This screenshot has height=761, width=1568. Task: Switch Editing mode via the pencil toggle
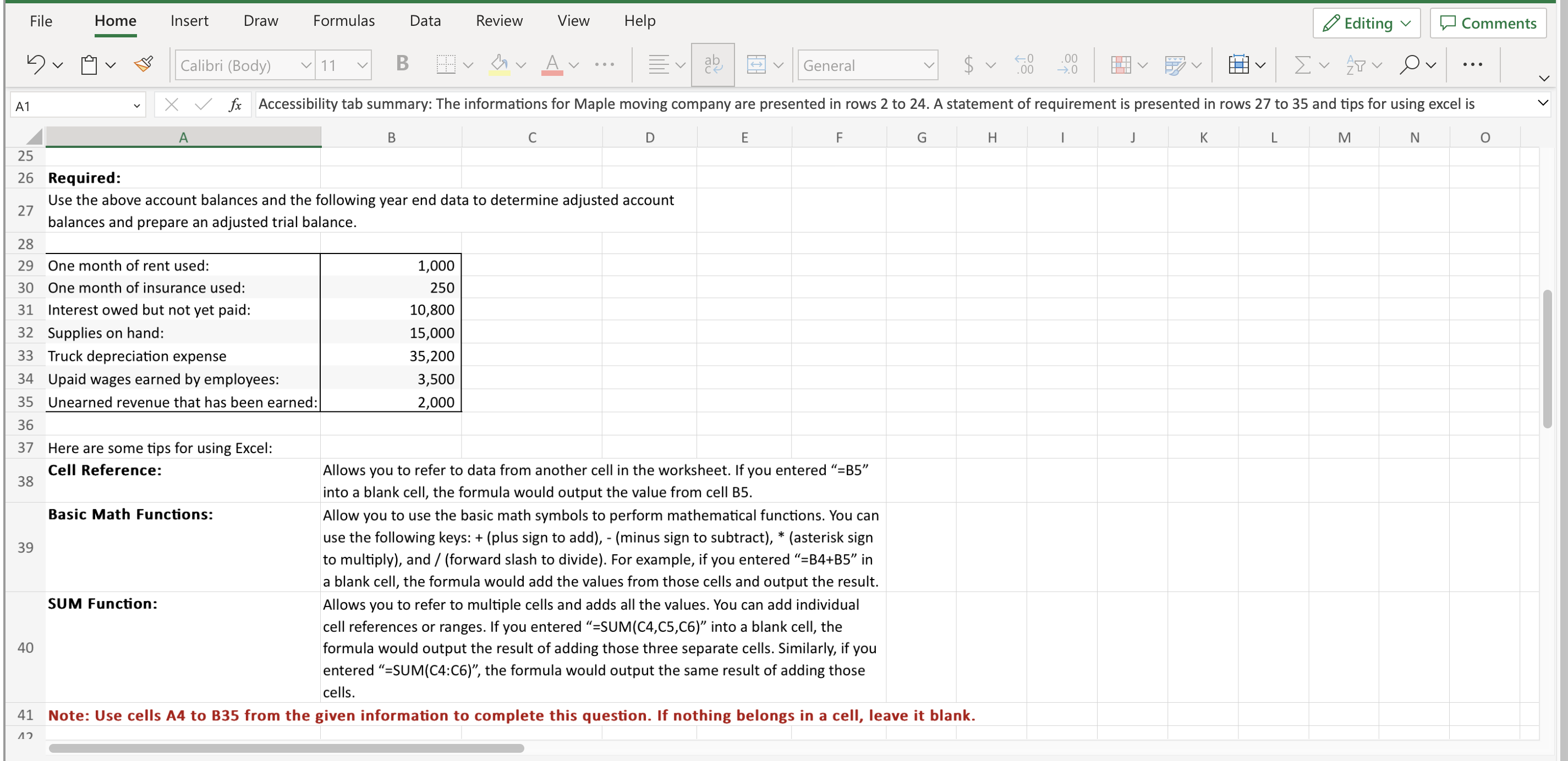[1366, 23]
